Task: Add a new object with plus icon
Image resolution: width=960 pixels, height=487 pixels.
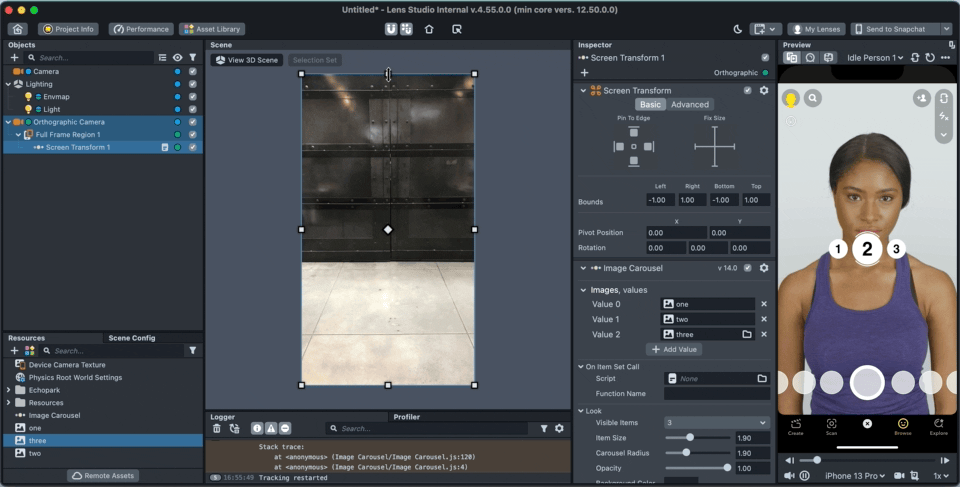Action: [14, 58]
